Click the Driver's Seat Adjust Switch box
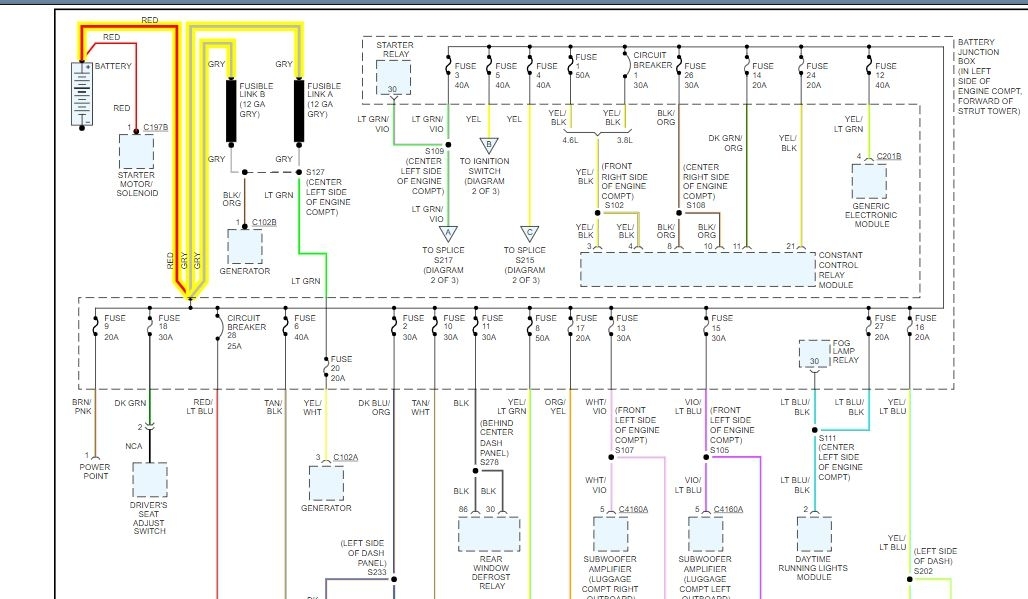The image size is (1028, 599). coord(149,480)
